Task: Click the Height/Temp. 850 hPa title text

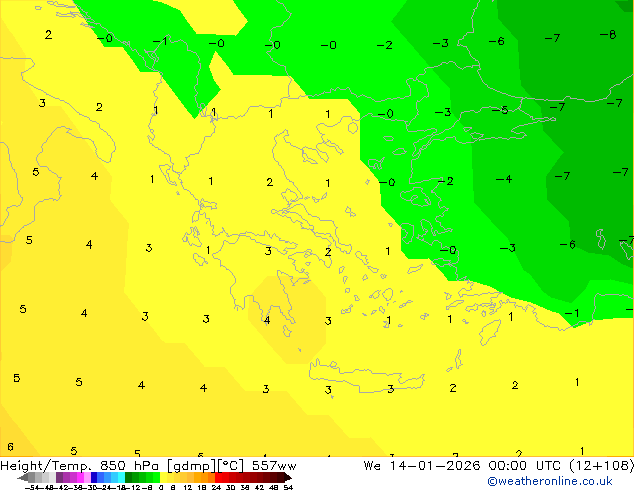Action: coord(79,466)
